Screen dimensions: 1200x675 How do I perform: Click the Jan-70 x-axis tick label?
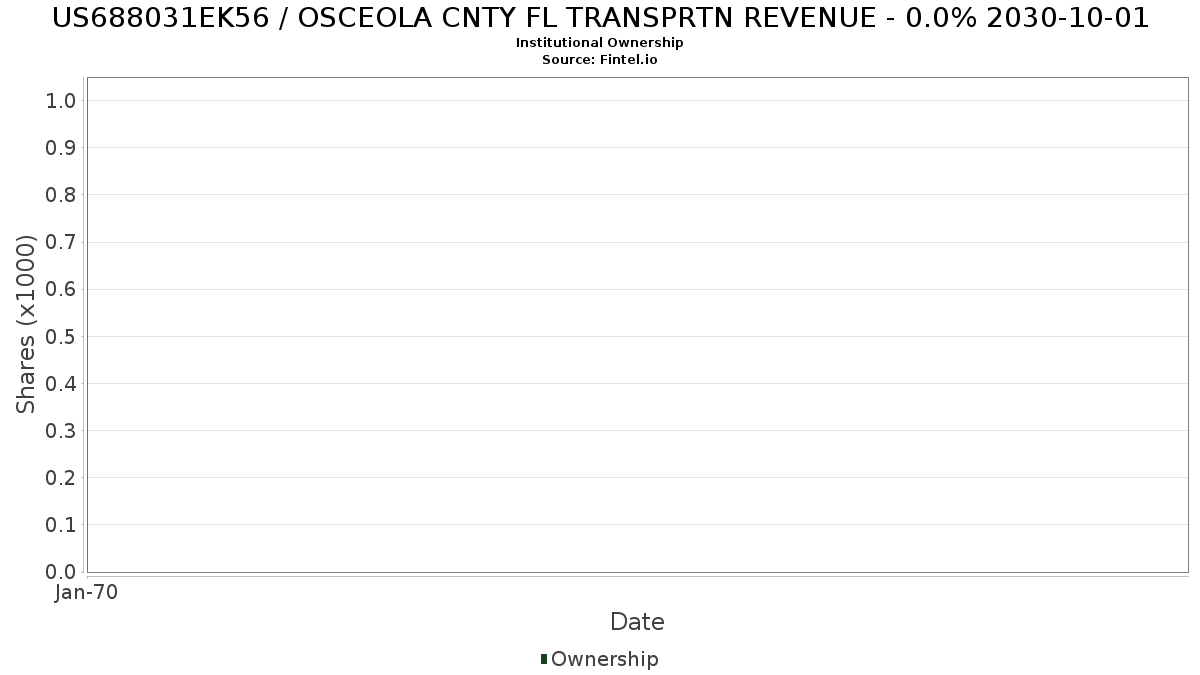click(x=87, y=592)
